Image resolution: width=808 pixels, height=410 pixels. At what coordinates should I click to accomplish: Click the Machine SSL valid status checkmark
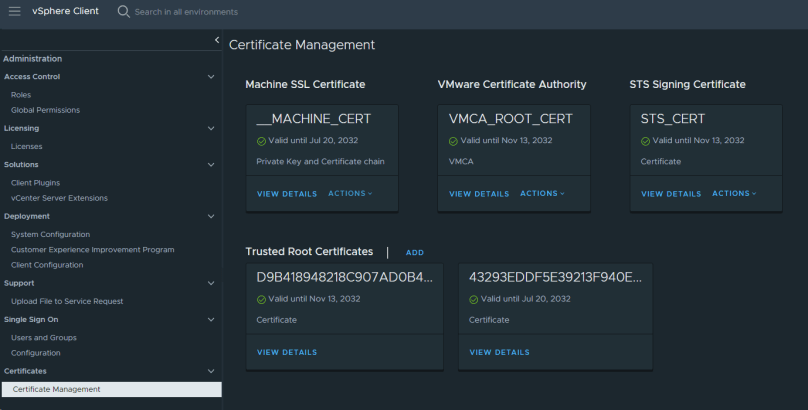(x=261, y=141)
